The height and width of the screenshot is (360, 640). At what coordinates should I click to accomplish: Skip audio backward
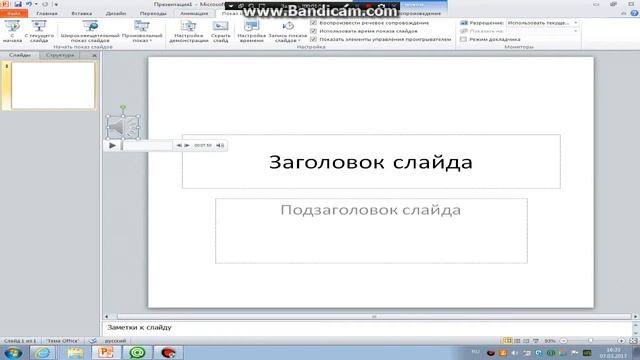click(179, 145)
